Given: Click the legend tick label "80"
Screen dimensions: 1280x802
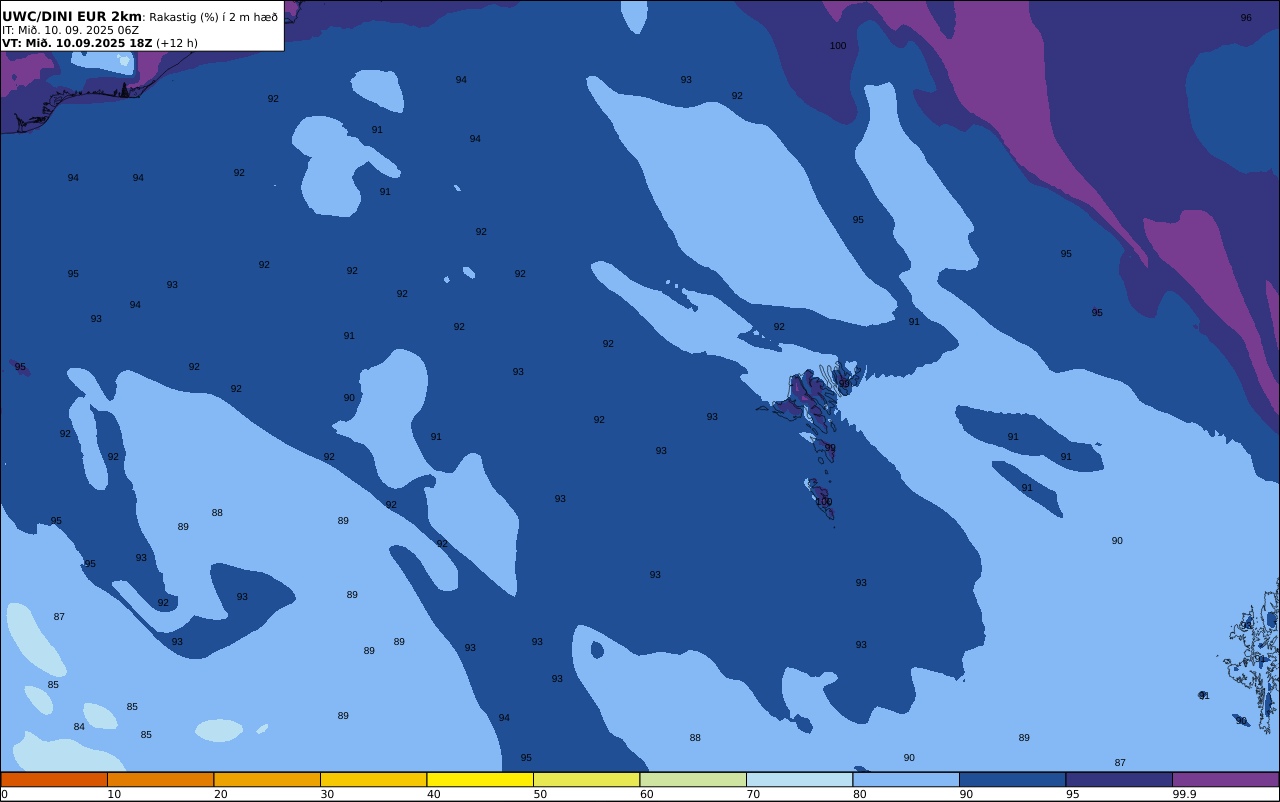Looking at the screenshot, I should [860, 794].
